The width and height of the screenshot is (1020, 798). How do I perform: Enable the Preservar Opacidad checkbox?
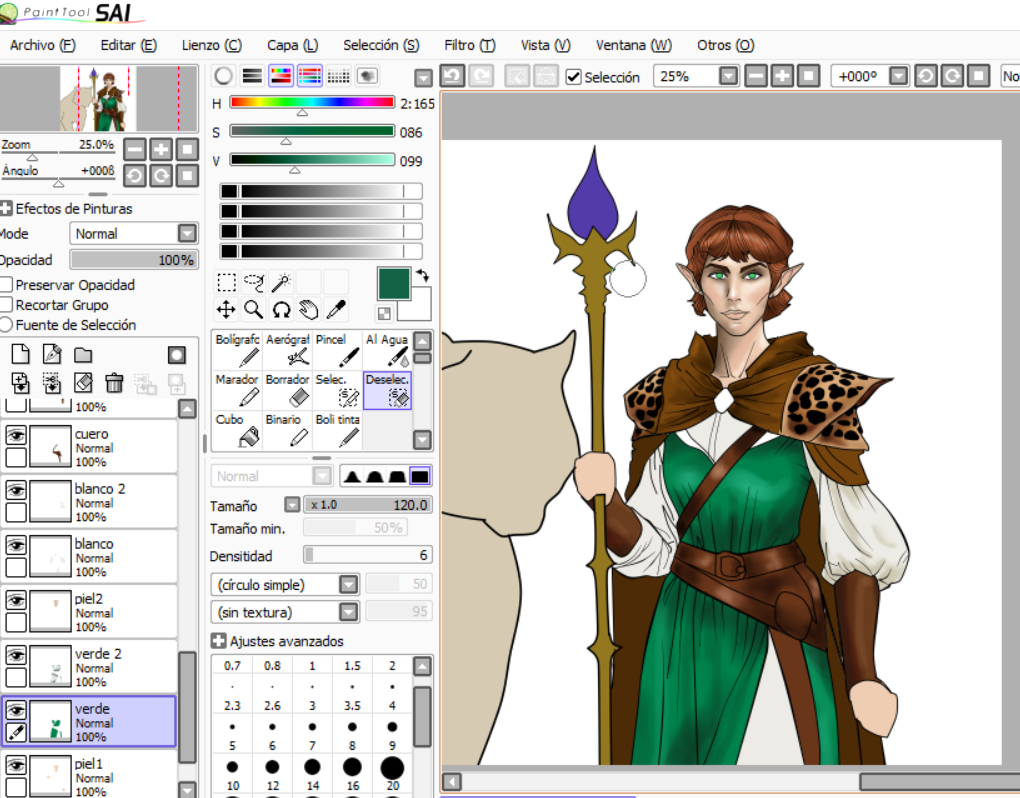tap(7, 285)
